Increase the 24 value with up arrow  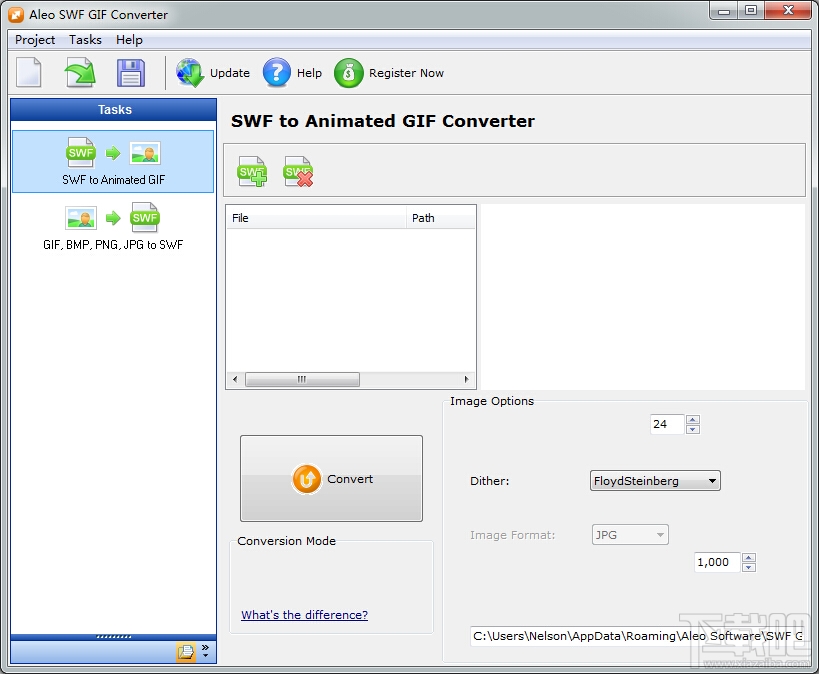coord(693,420)
